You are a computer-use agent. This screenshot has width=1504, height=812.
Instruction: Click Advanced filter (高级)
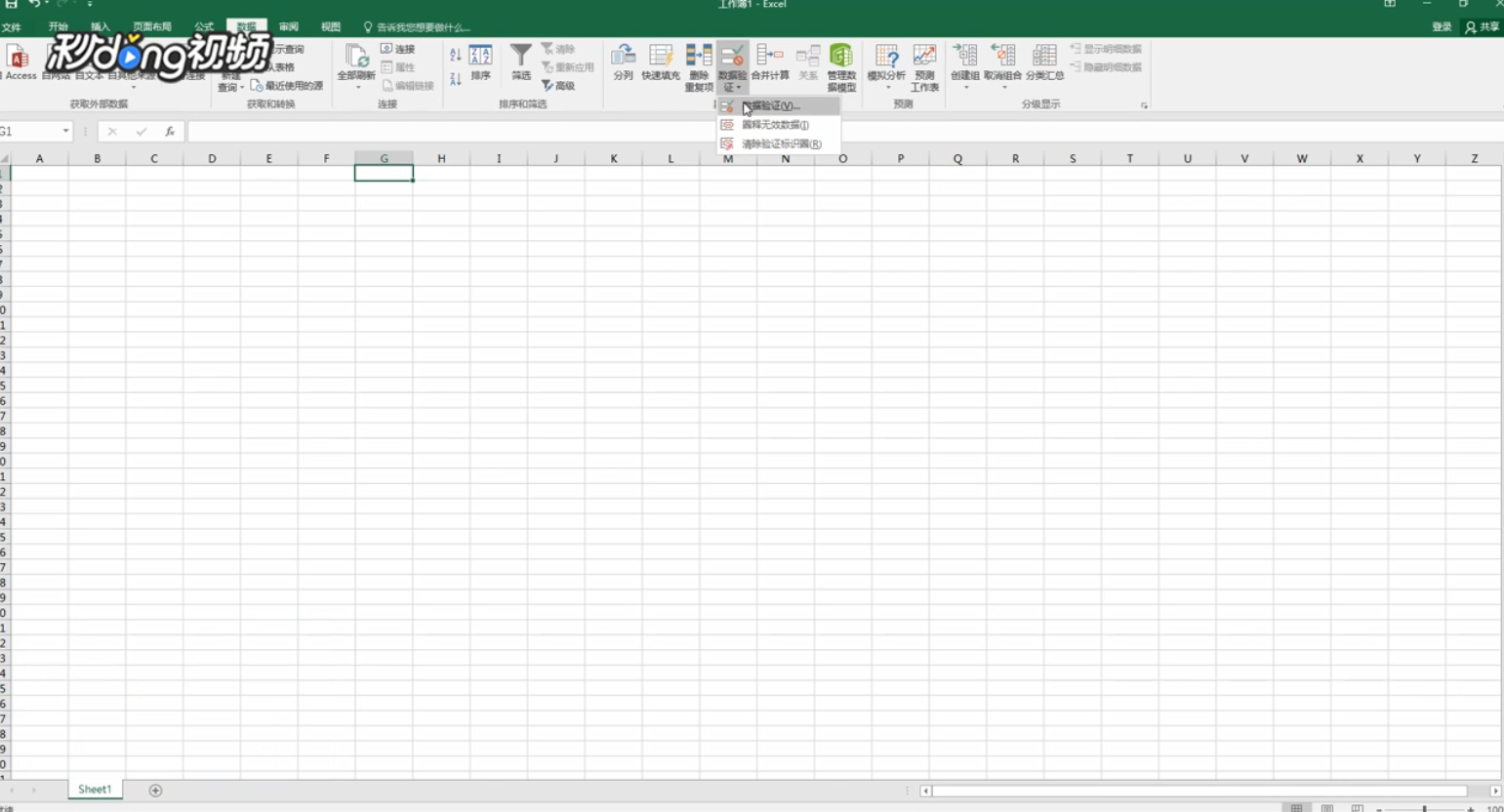(x=559, y=86)
